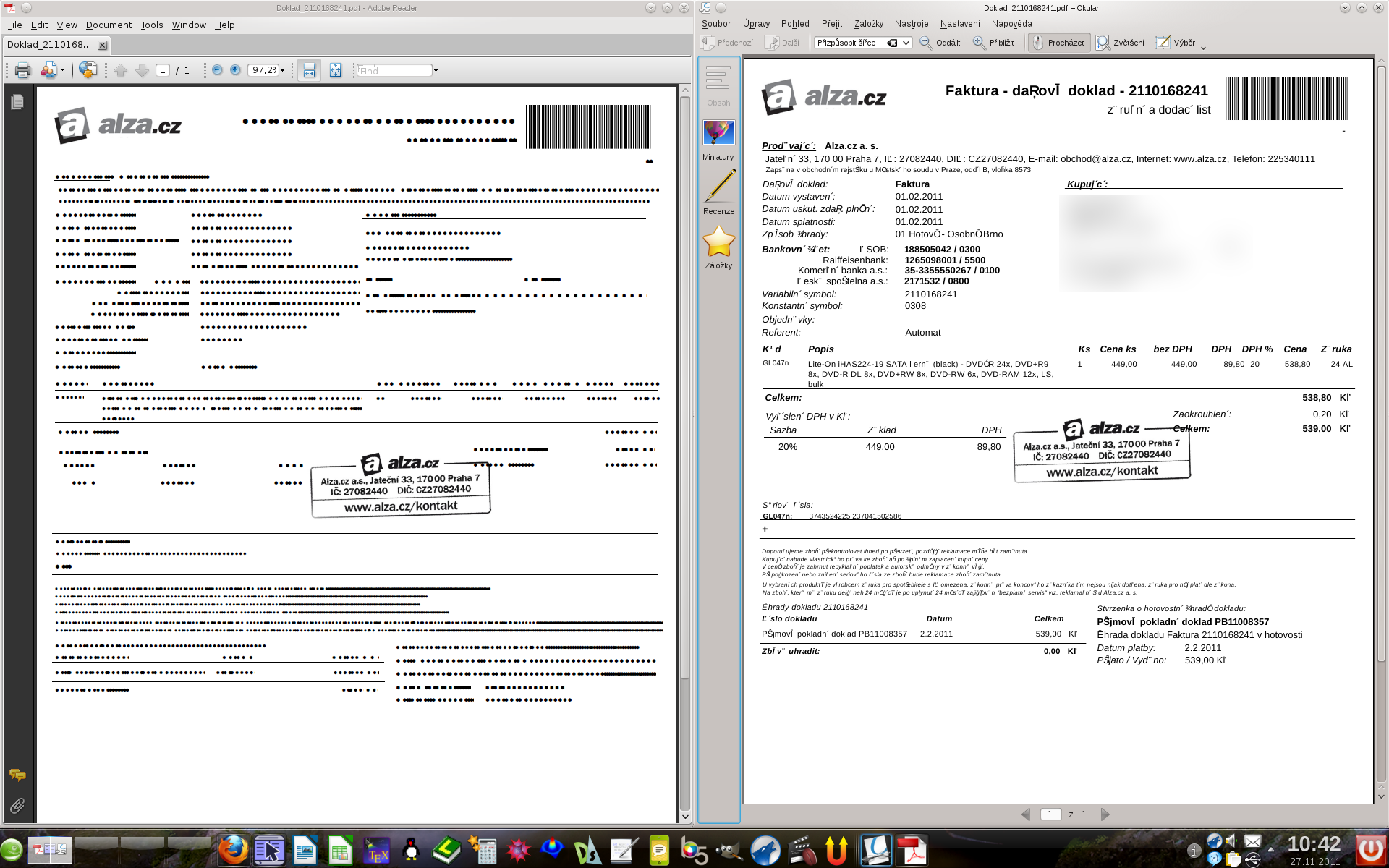Launch Firefox from the taskbar
The image size is (1389, 868).
click(233, 850)
